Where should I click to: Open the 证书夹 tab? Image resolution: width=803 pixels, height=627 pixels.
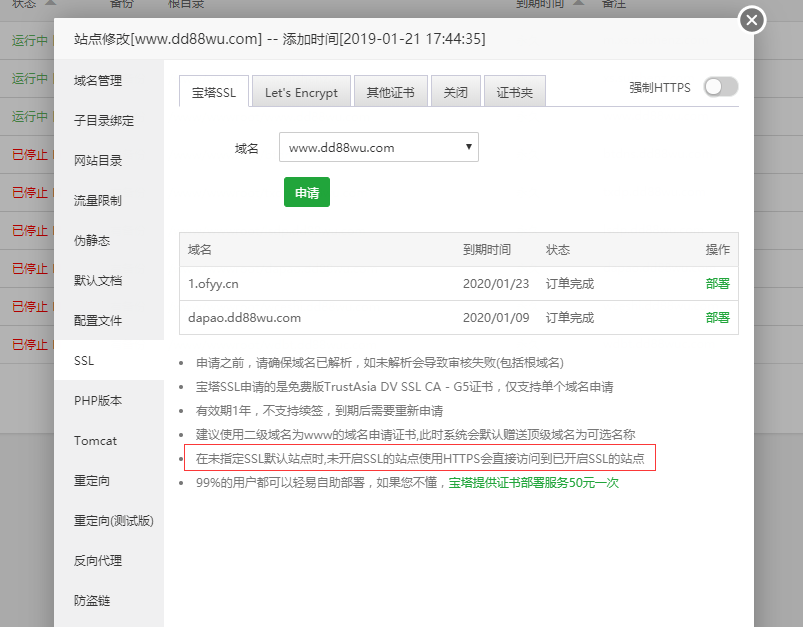(x=515, y=92)
